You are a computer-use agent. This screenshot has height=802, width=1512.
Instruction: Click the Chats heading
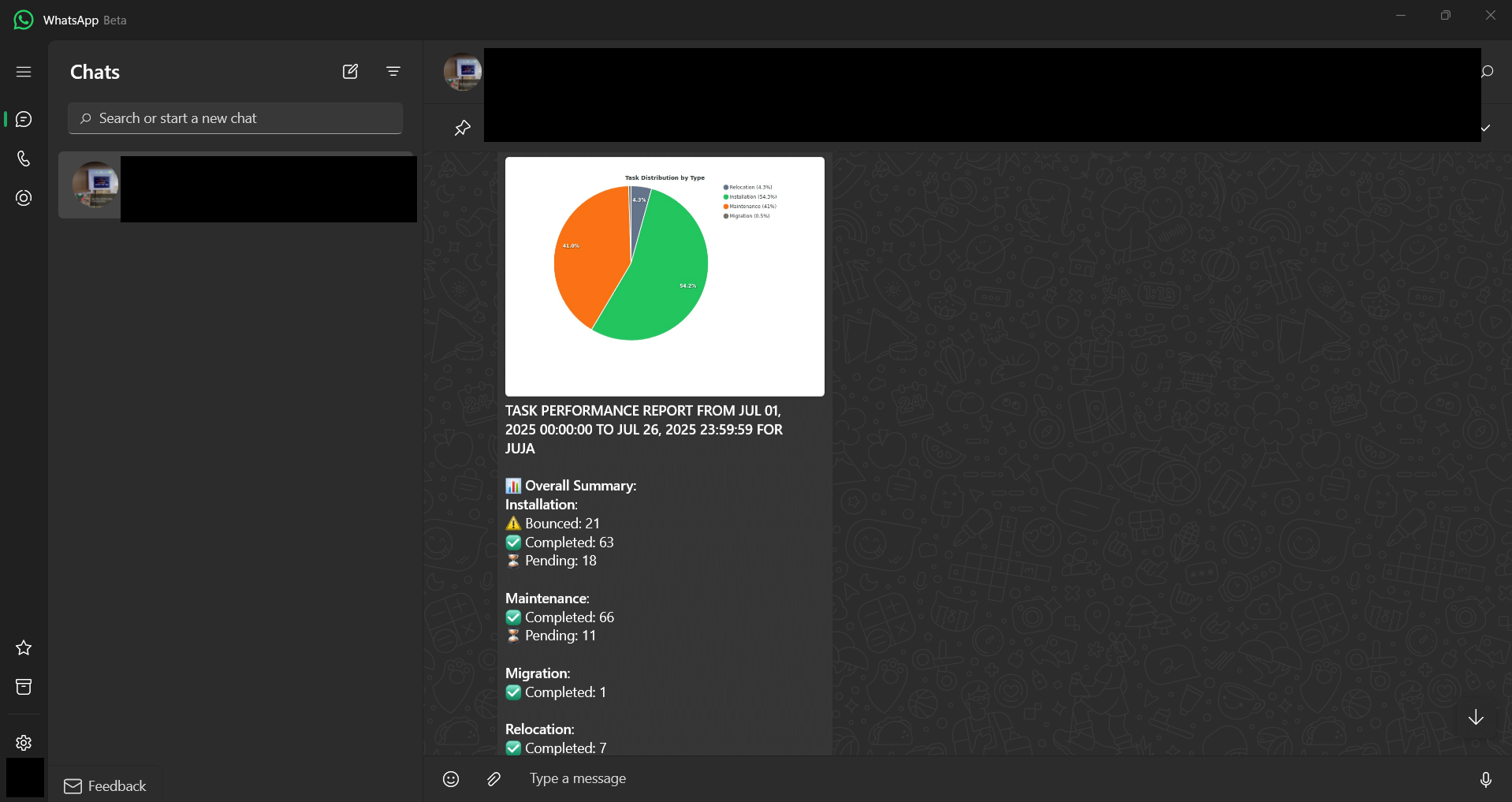95,72
